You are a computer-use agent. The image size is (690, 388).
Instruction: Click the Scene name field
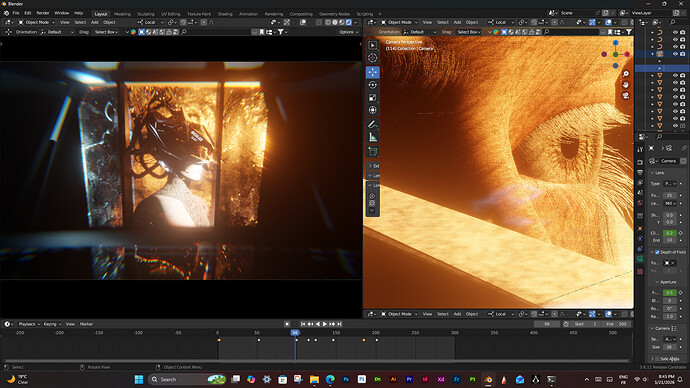point(576,13)
